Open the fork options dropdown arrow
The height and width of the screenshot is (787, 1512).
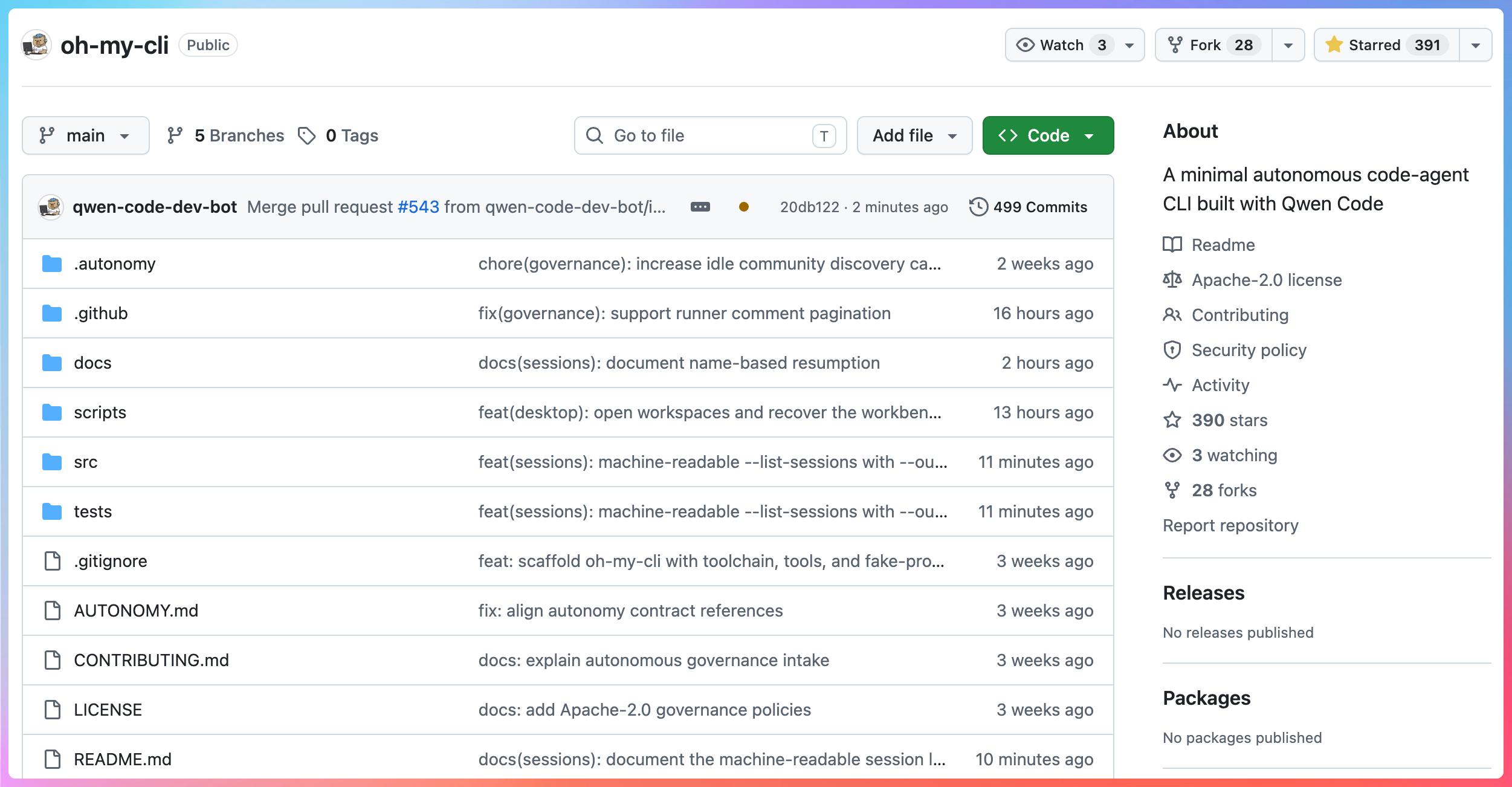pyautogui.click(x=1288, y=45)
